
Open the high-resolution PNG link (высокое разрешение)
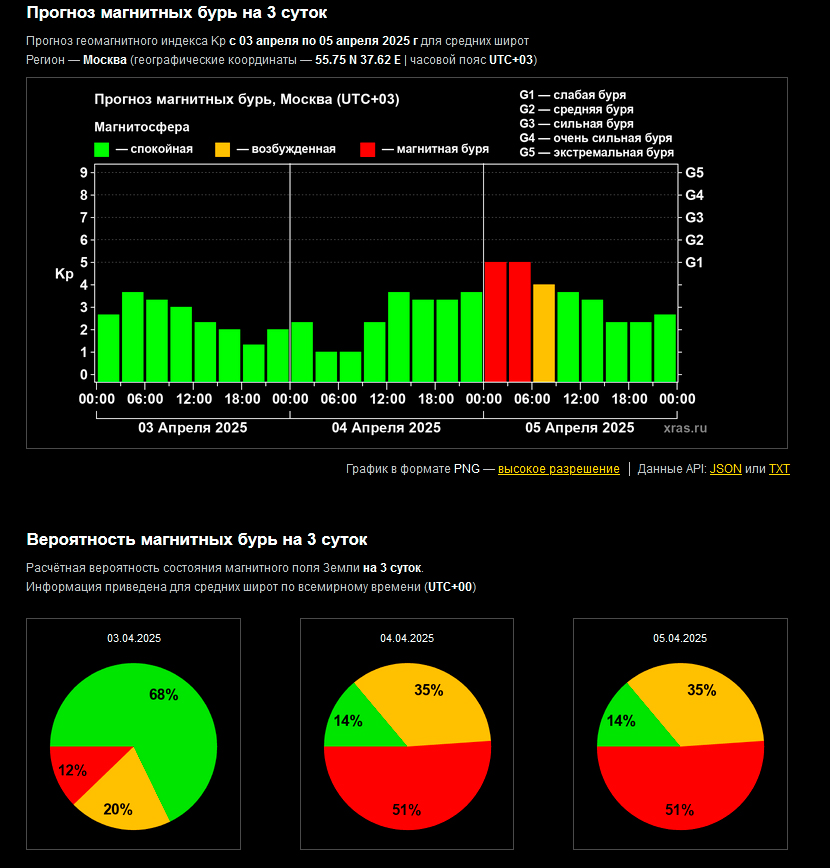[558, 469]
